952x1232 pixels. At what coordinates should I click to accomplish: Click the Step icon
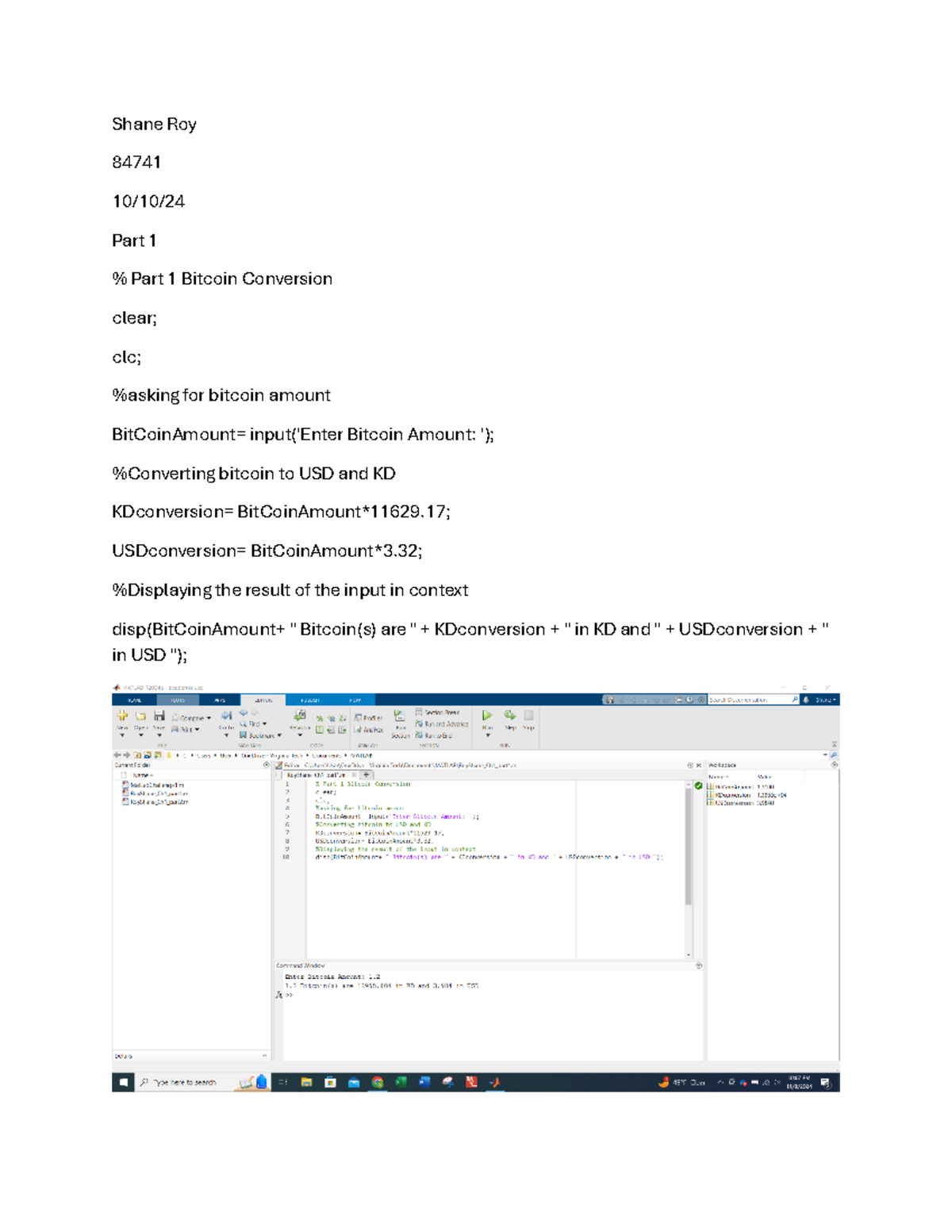point(510,716)
